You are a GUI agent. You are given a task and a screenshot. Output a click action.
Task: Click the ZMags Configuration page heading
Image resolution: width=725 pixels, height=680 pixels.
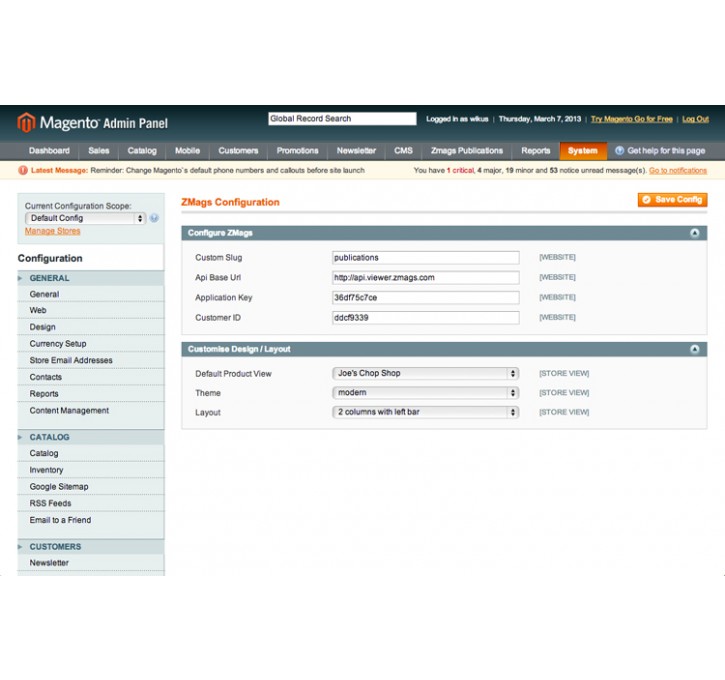(230, 202)
